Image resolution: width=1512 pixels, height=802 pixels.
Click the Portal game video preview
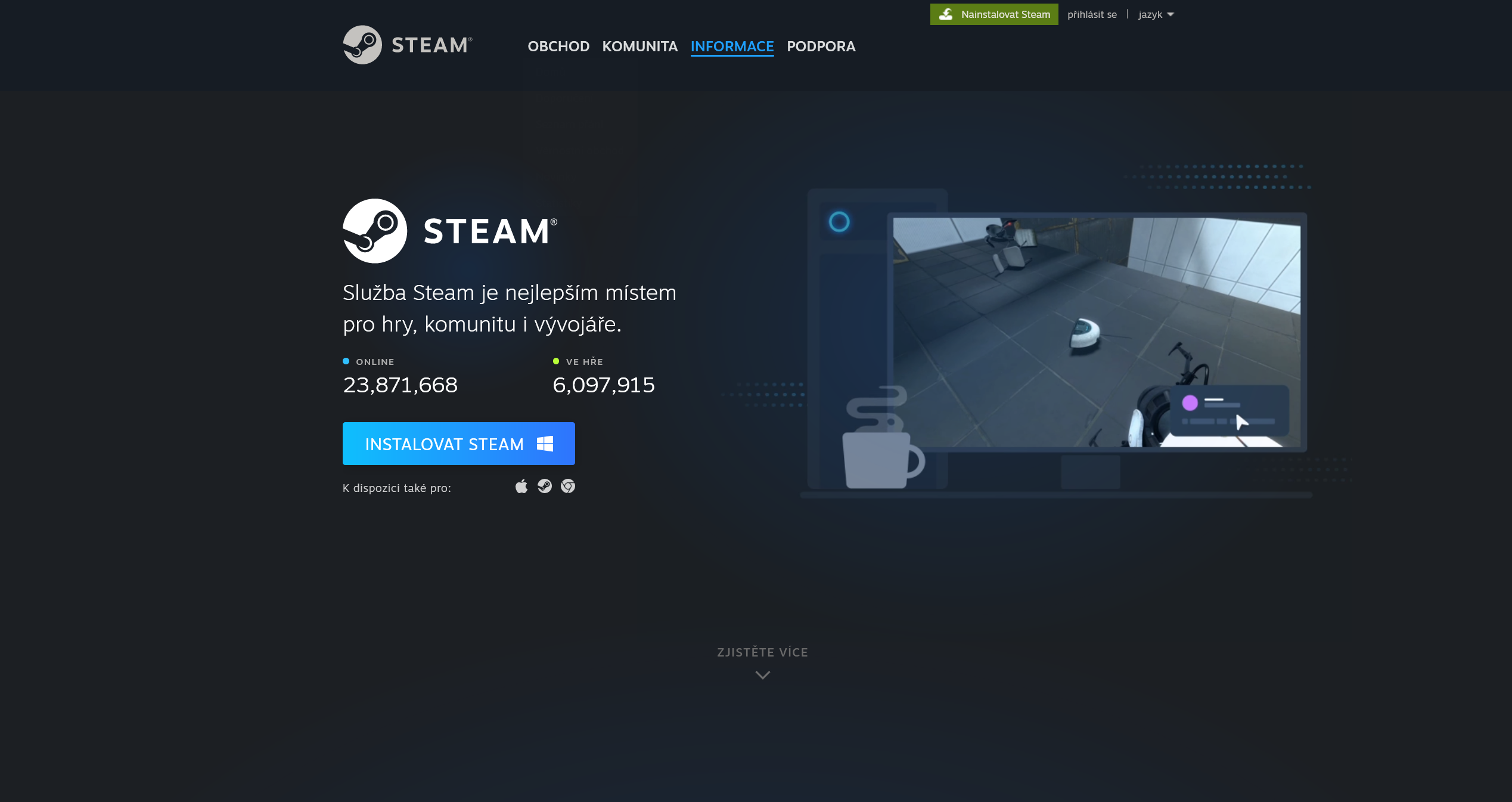tap(1096, 332)
